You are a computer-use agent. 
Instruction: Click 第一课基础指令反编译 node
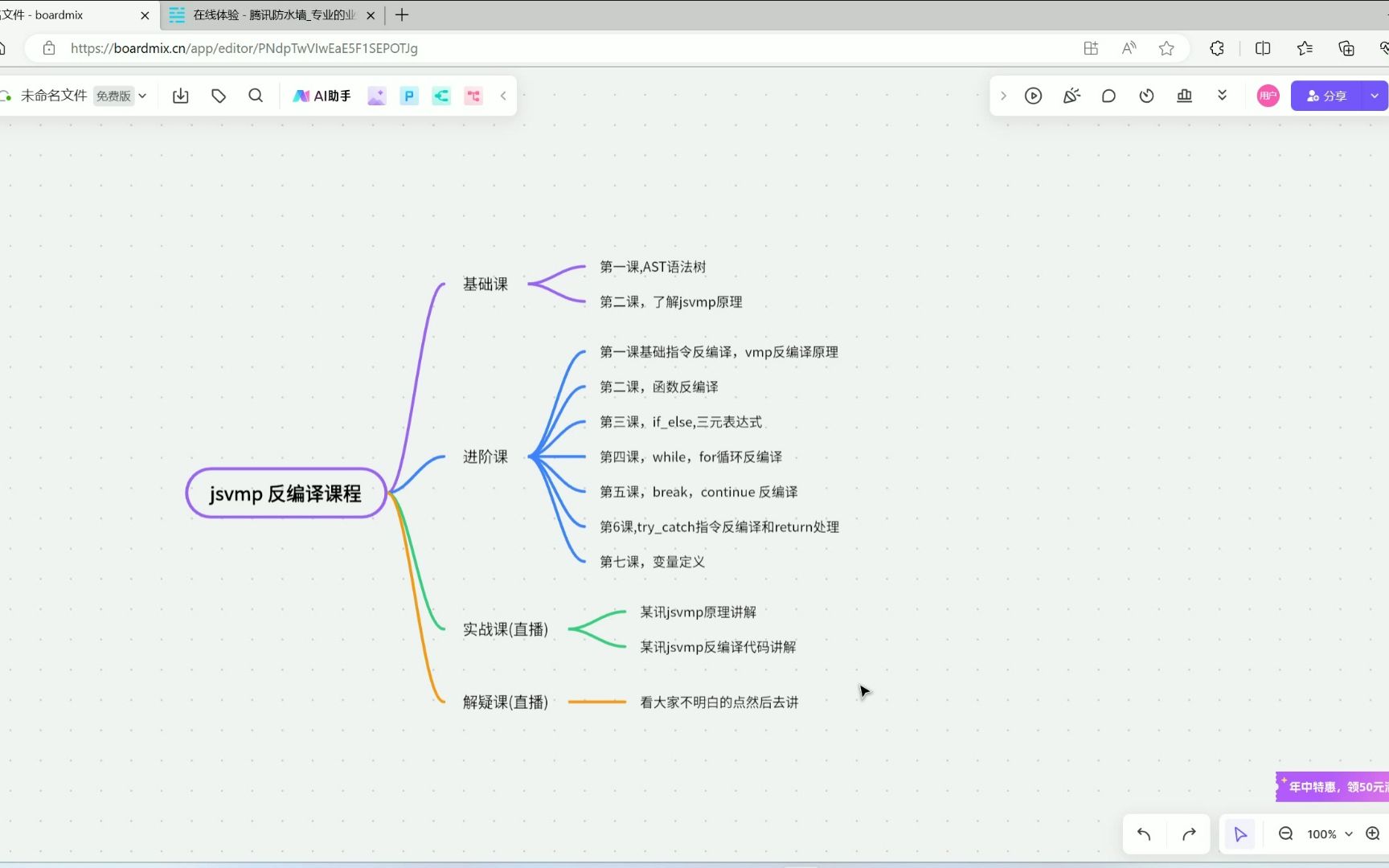coord(719,352)
